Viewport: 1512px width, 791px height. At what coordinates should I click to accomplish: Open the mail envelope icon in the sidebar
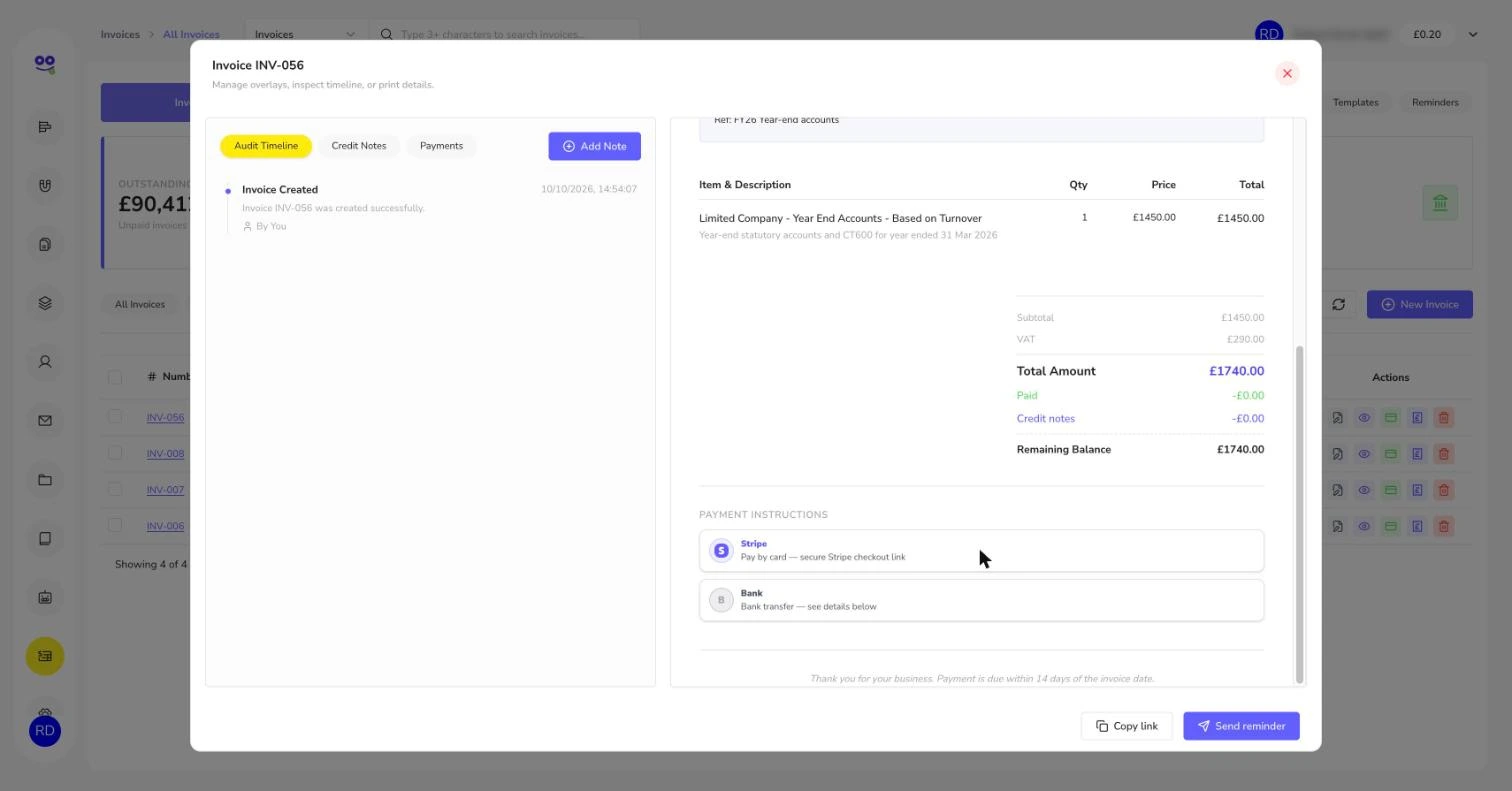45,421
